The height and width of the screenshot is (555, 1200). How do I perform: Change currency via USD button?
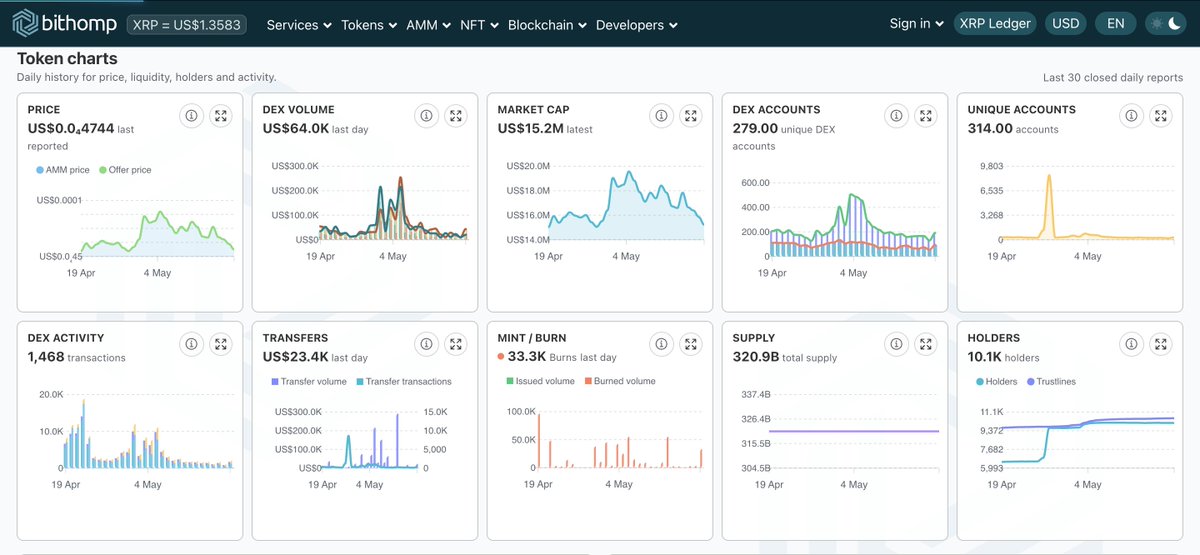1066,23
